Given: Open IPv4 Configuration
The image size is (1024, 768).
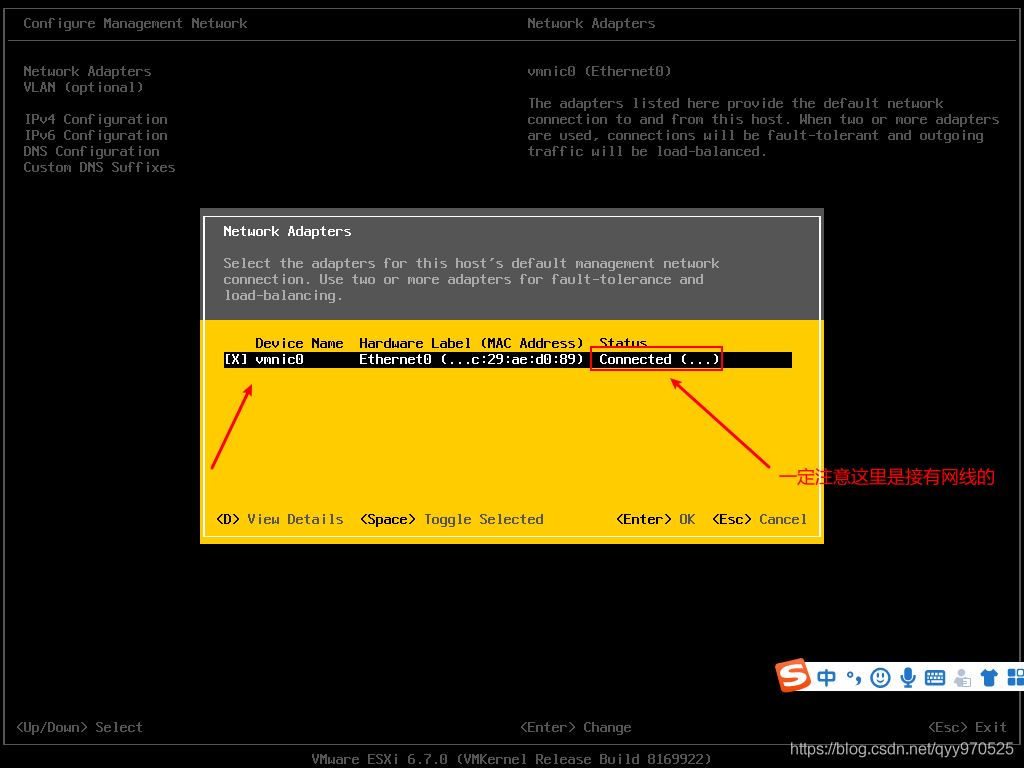Looking at the screenshot, I should point(95,119).
